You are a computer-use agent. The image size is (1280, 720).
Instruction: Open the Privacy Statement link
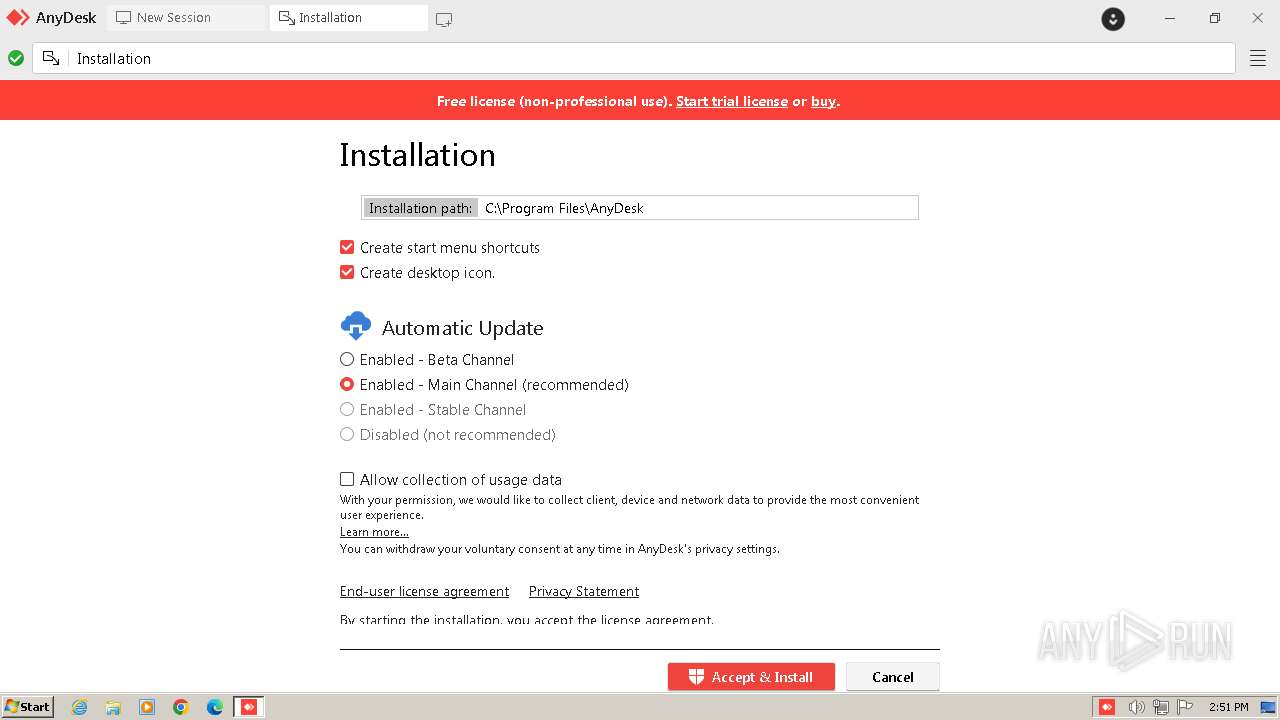pos(584,591)
